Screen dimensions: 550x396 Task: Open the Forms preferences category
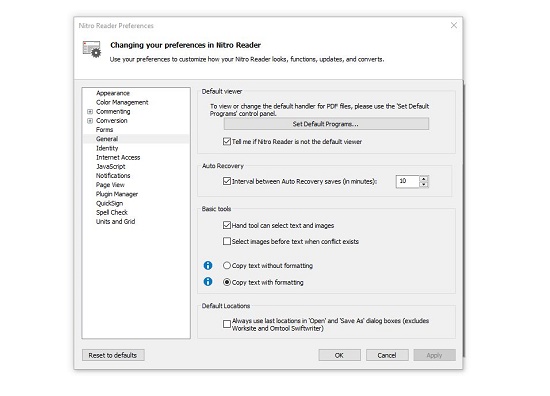pyautogui.click(x=105, y=130)
